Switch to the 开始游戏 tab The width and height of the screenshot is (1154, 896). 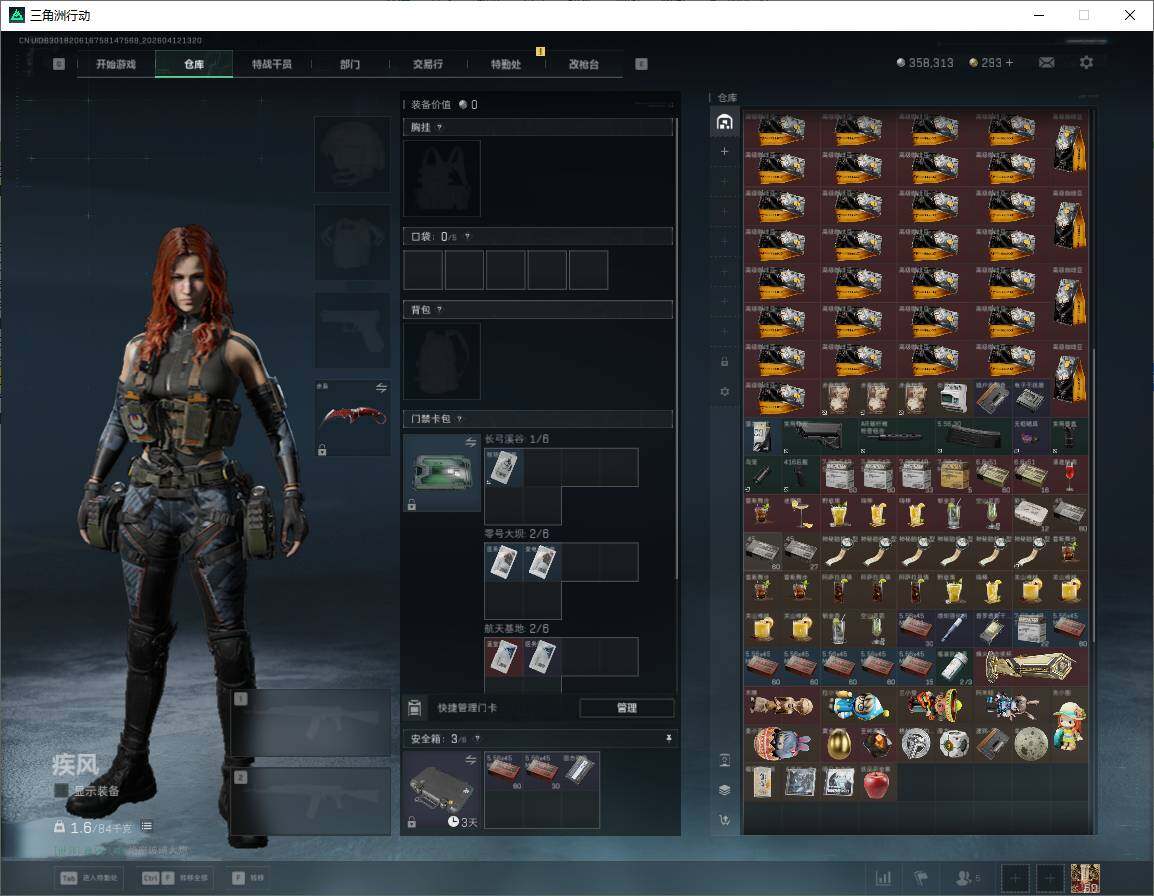click(x=116, y=64)
